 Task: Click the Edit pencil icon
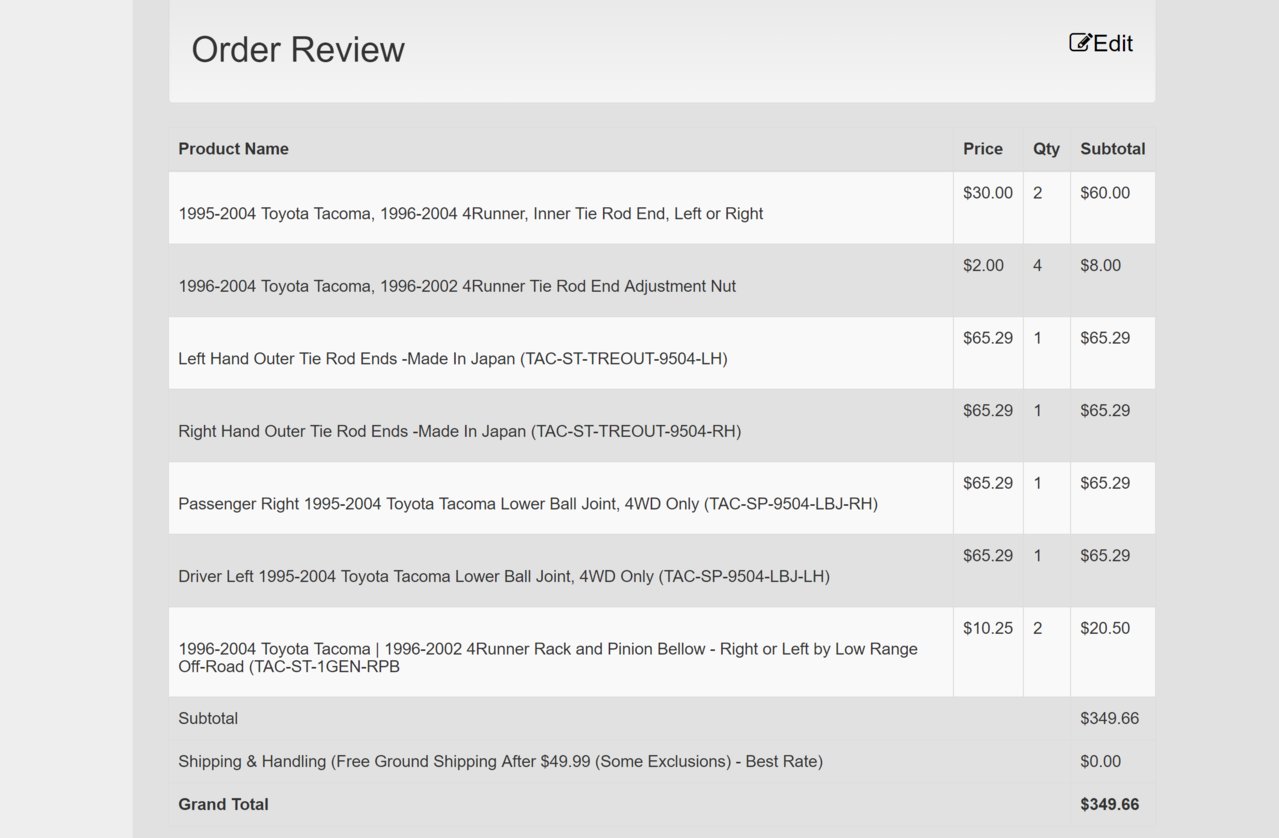1080,42
